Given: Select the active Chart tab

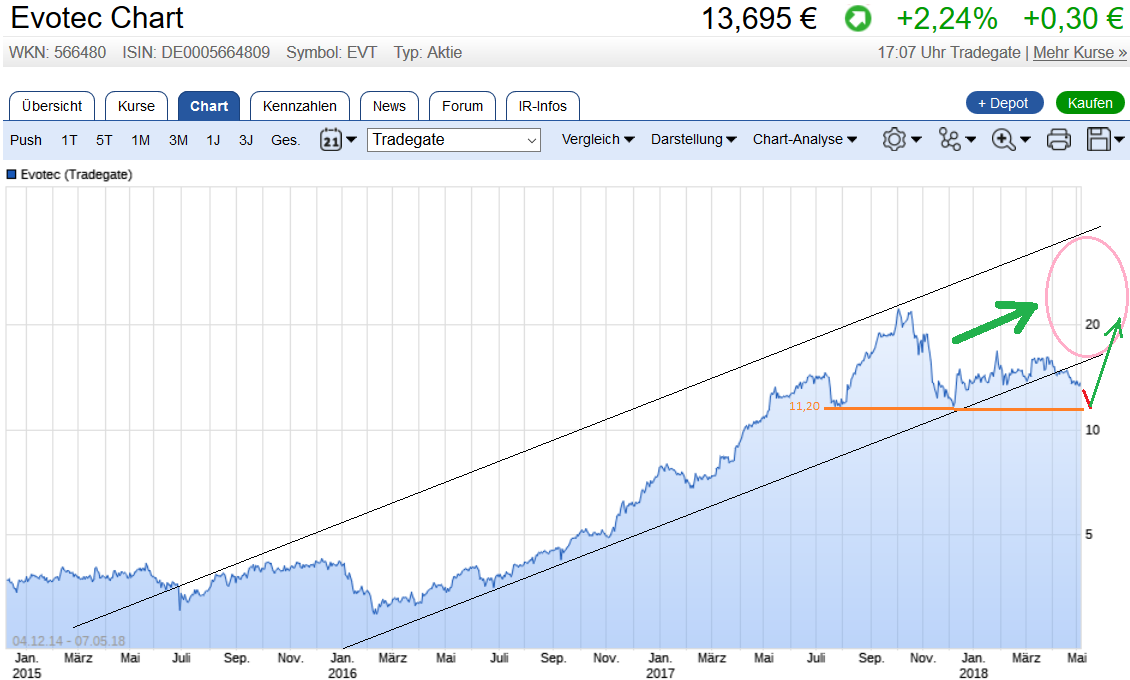Looking at the screenshot, I should click(209, 106).
